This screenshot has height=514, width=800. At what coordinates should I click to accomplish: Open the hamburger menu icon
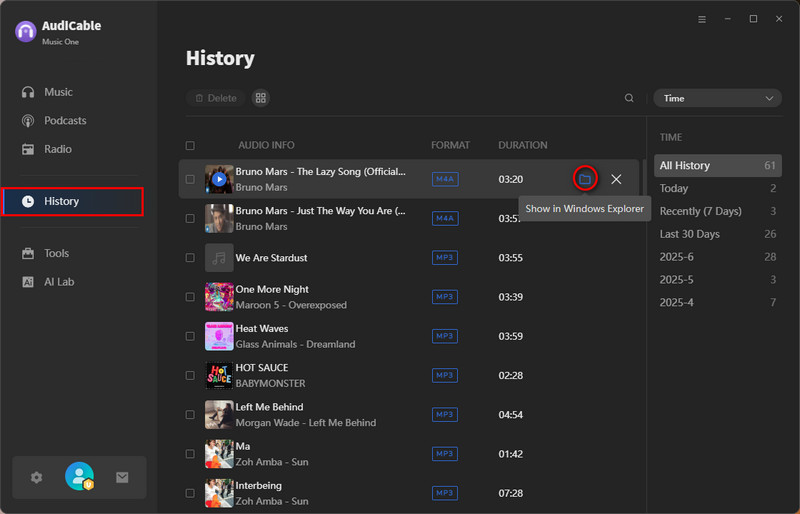702,19
